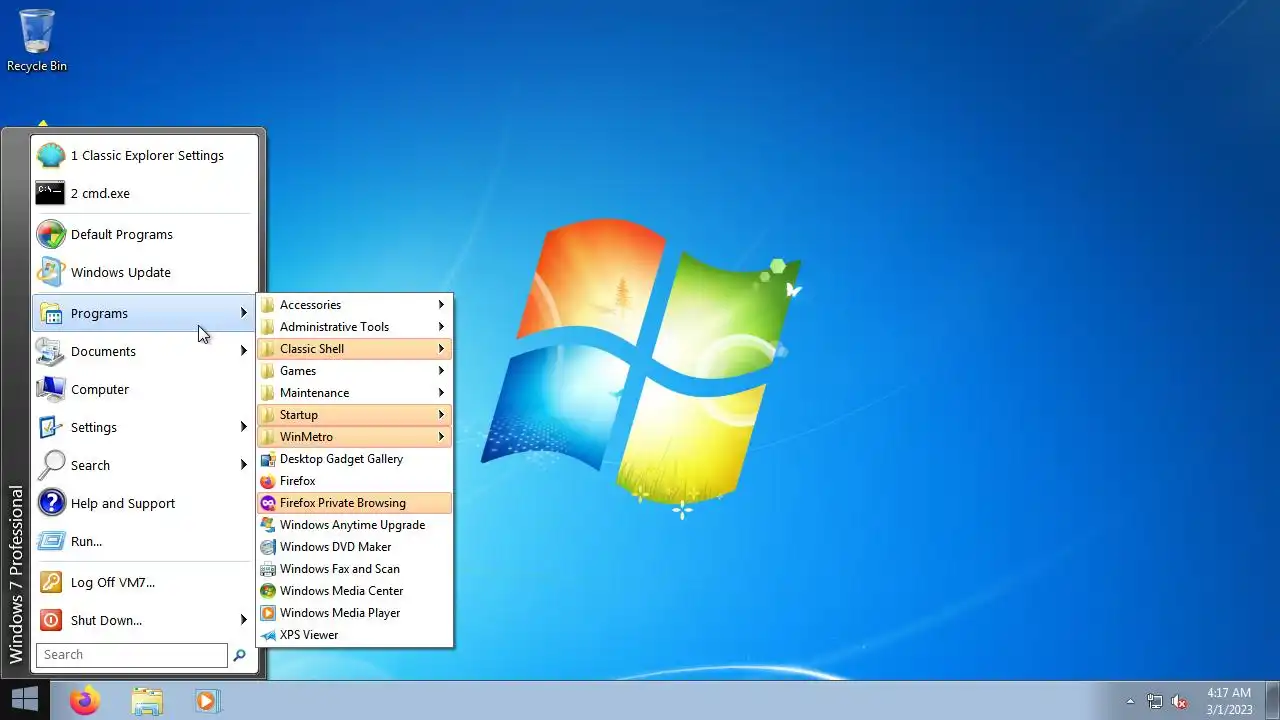Open the Recycle Bin desktop icon
The image size is (1280, 720).
pos(37,40)
